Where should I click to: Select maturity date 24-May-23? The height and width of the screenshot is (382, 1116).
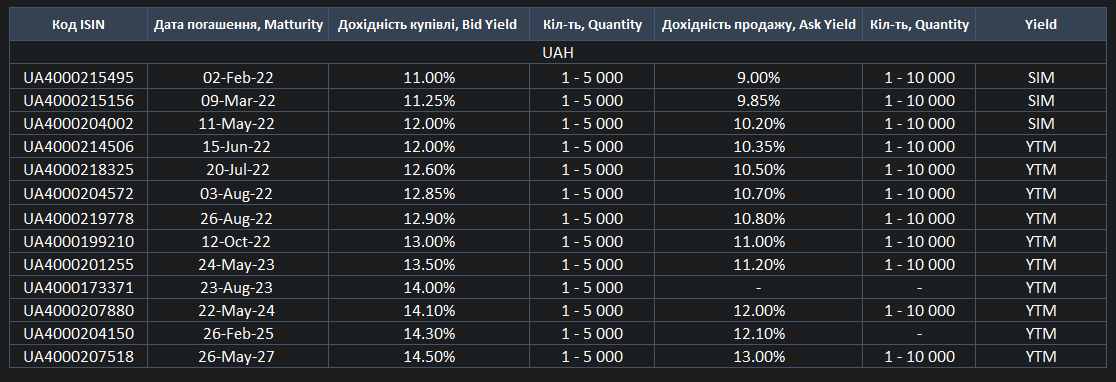pos(238,265)
